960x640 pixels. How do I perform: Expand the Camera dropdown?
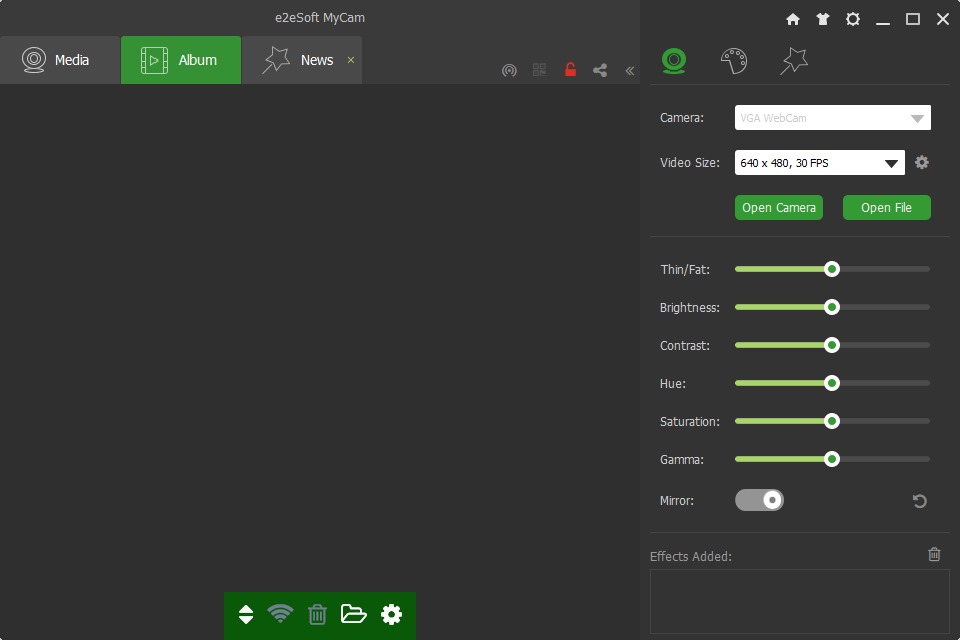(x=833, y=118)
